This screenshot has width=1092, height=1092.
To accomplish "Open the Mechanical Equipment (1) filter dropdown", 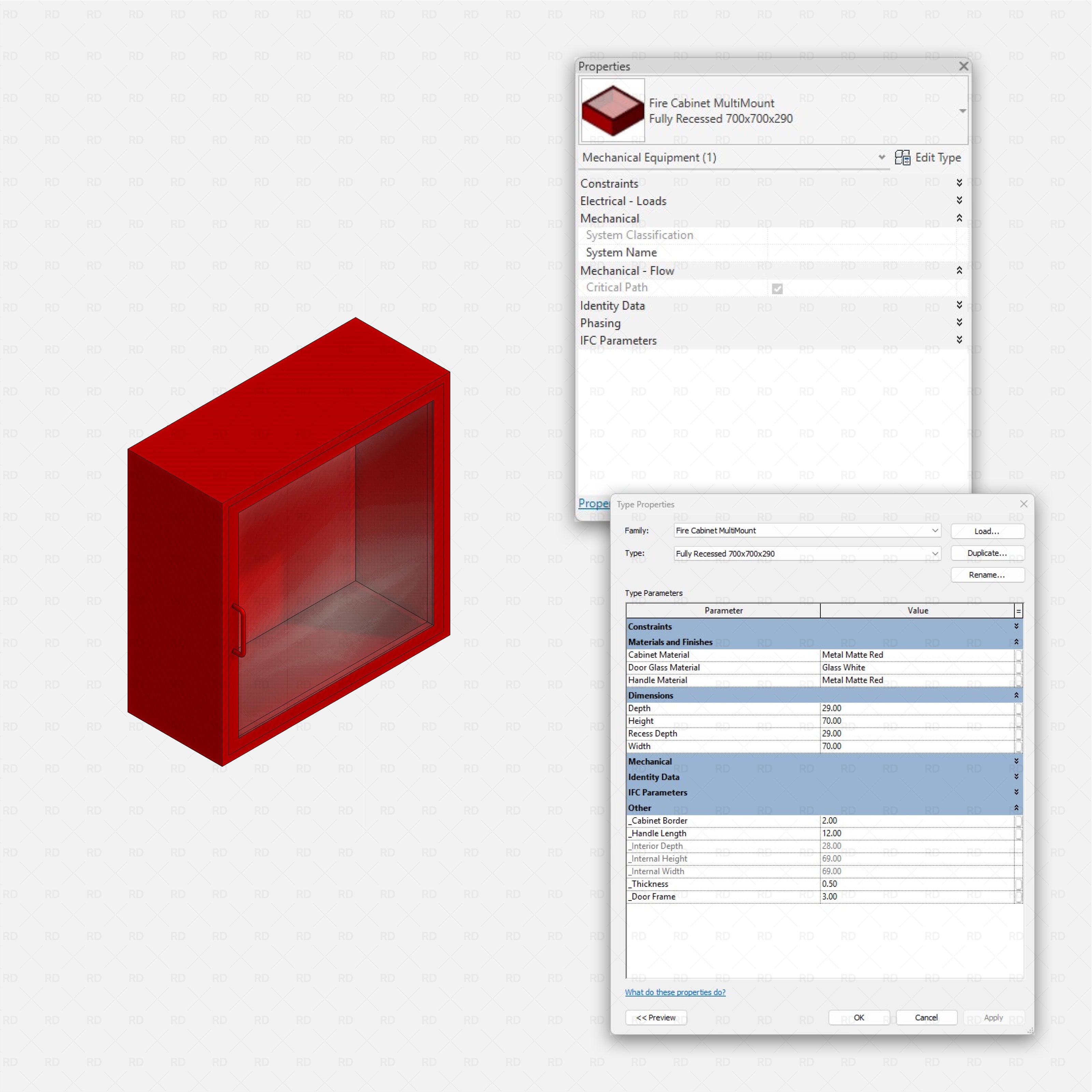I will (882, 157).
